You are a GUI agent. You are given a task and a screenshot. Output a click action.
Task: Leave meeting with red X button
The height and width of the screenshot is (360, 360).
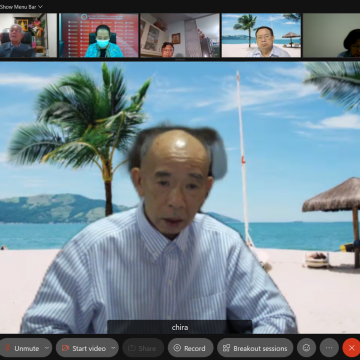pyautogui.click(x=351, y=348)
